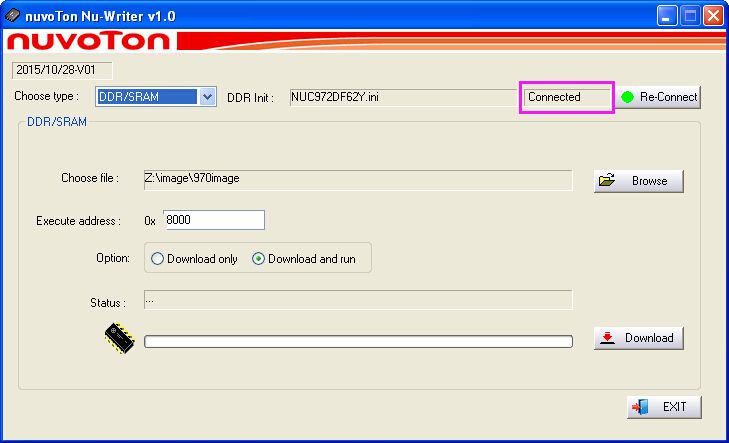Minimize the Nu-Writer window
This screenshot has width=729, height=443.
(668, 15)
